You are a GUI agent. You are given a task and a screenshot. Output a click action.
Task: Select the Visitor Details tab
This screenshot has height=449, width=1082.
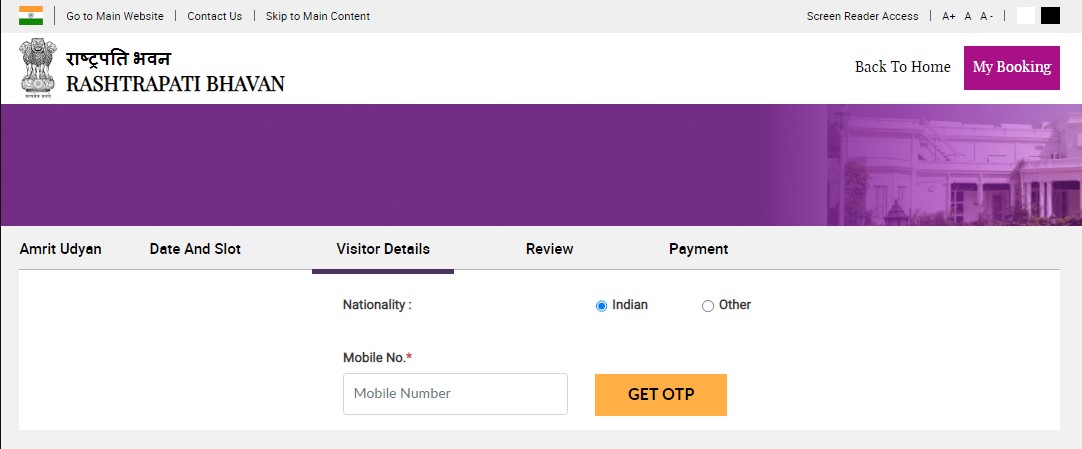(383, 249)
